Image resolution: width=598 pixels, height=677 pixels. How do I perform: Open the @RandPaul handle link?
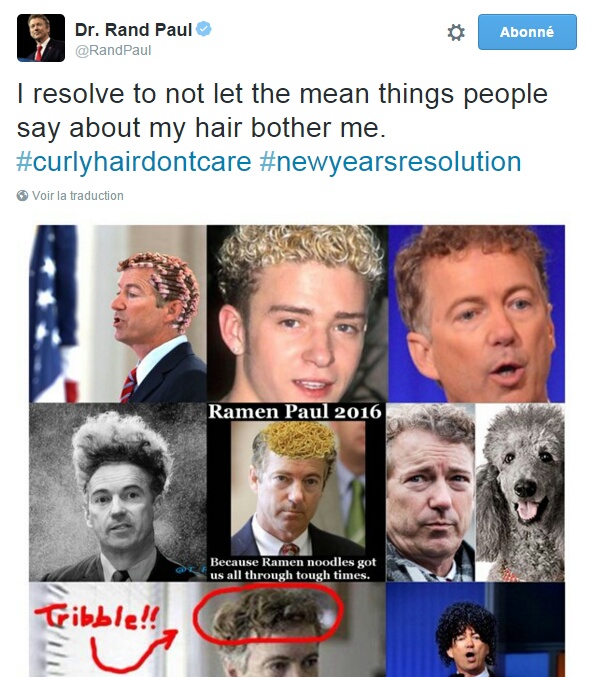[113, 51]
